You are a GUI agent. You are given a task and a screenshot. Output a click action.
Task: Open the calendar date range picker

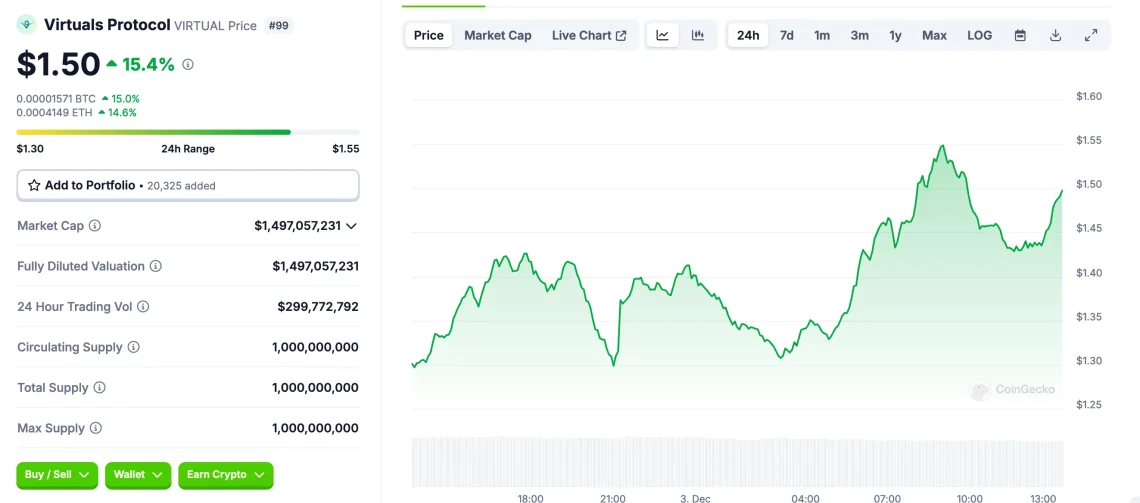[x=1020, y=35]
